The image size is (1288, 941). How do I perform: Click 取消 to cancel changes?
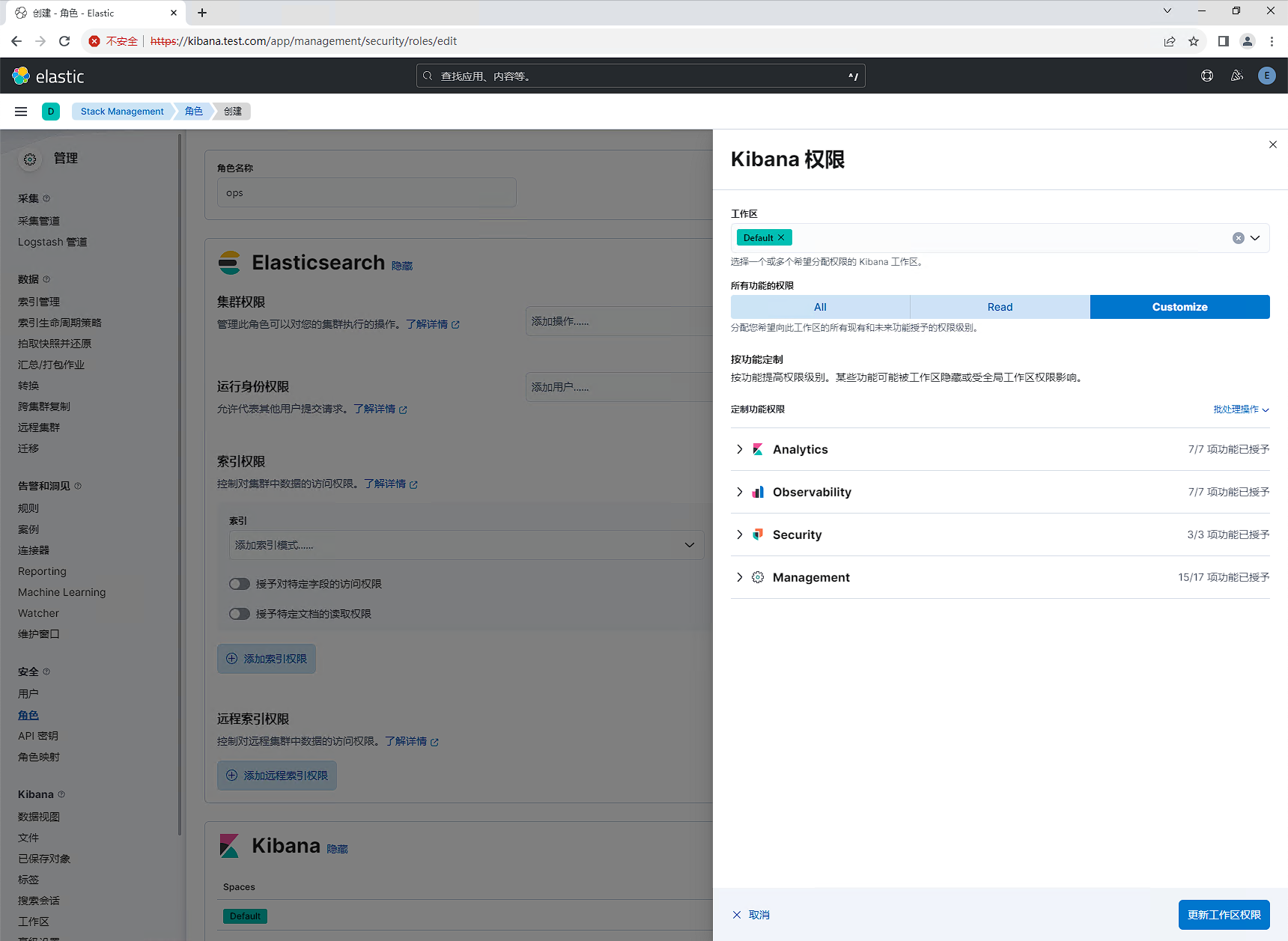751,915
